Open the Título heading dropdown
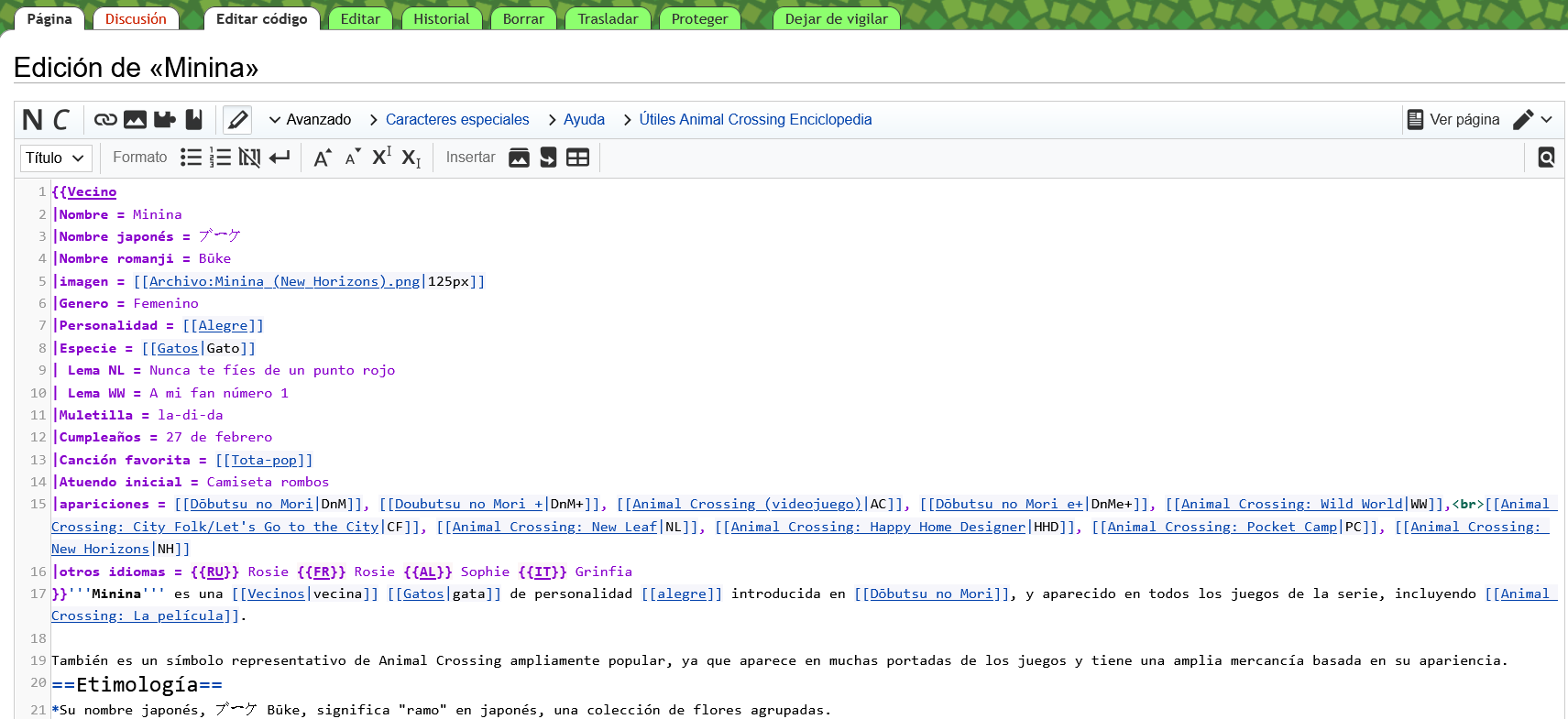 click(x=56, y=158)
